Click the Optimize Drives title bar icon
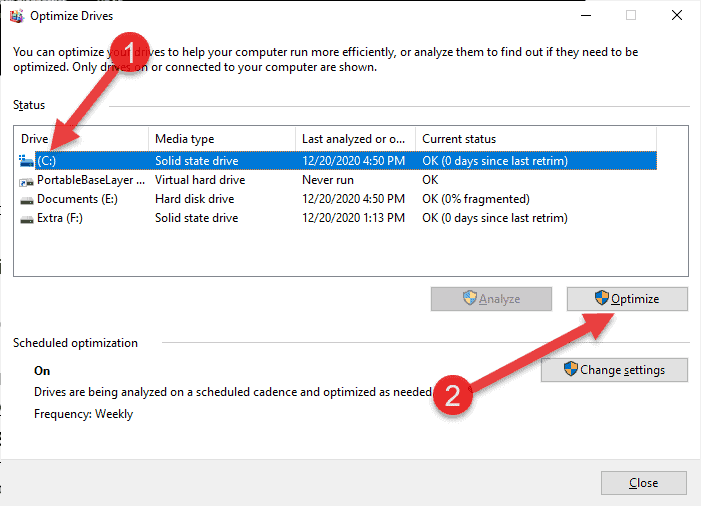701x506 pixels. click(17, 16)
